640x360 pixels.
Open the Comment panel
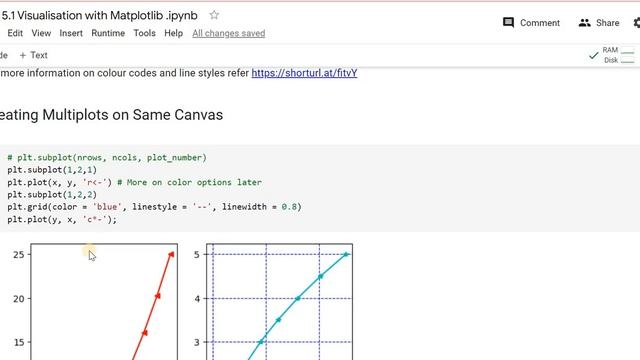[531, 23]
